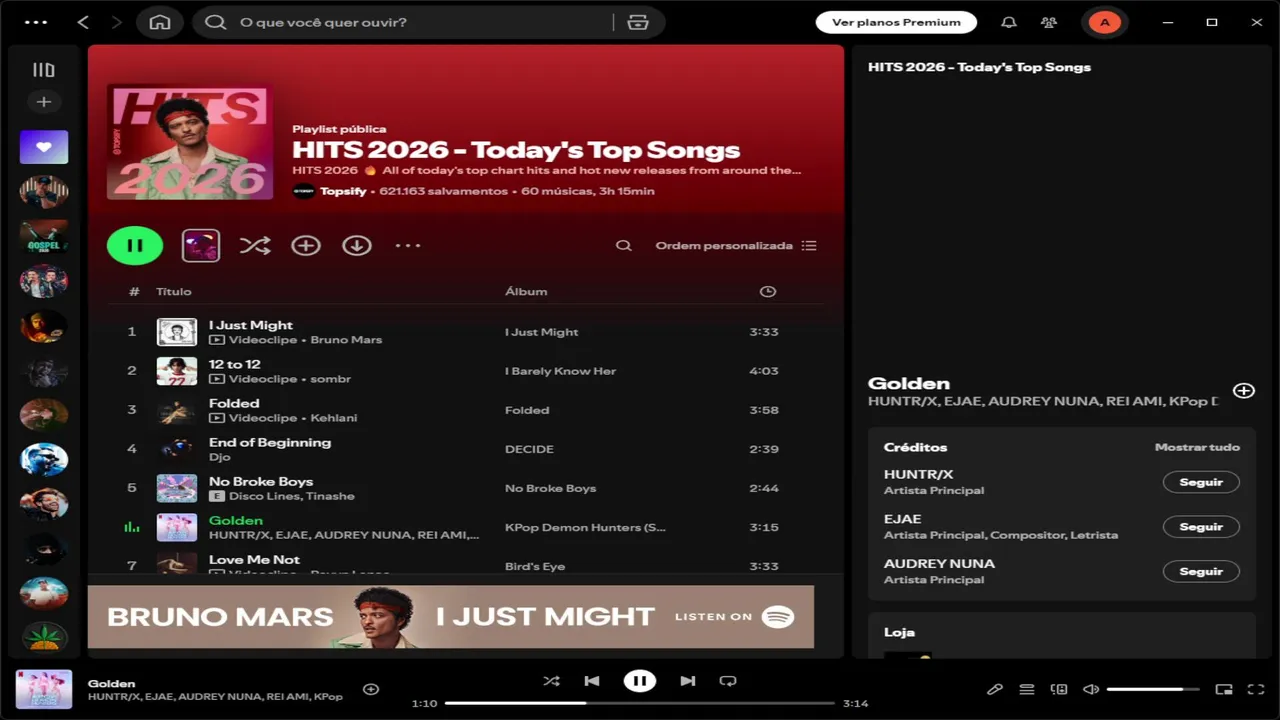The image size is (1280, 720).
Task: Open Liked Songs heart tile in sidebar
Action: point(44,147)
